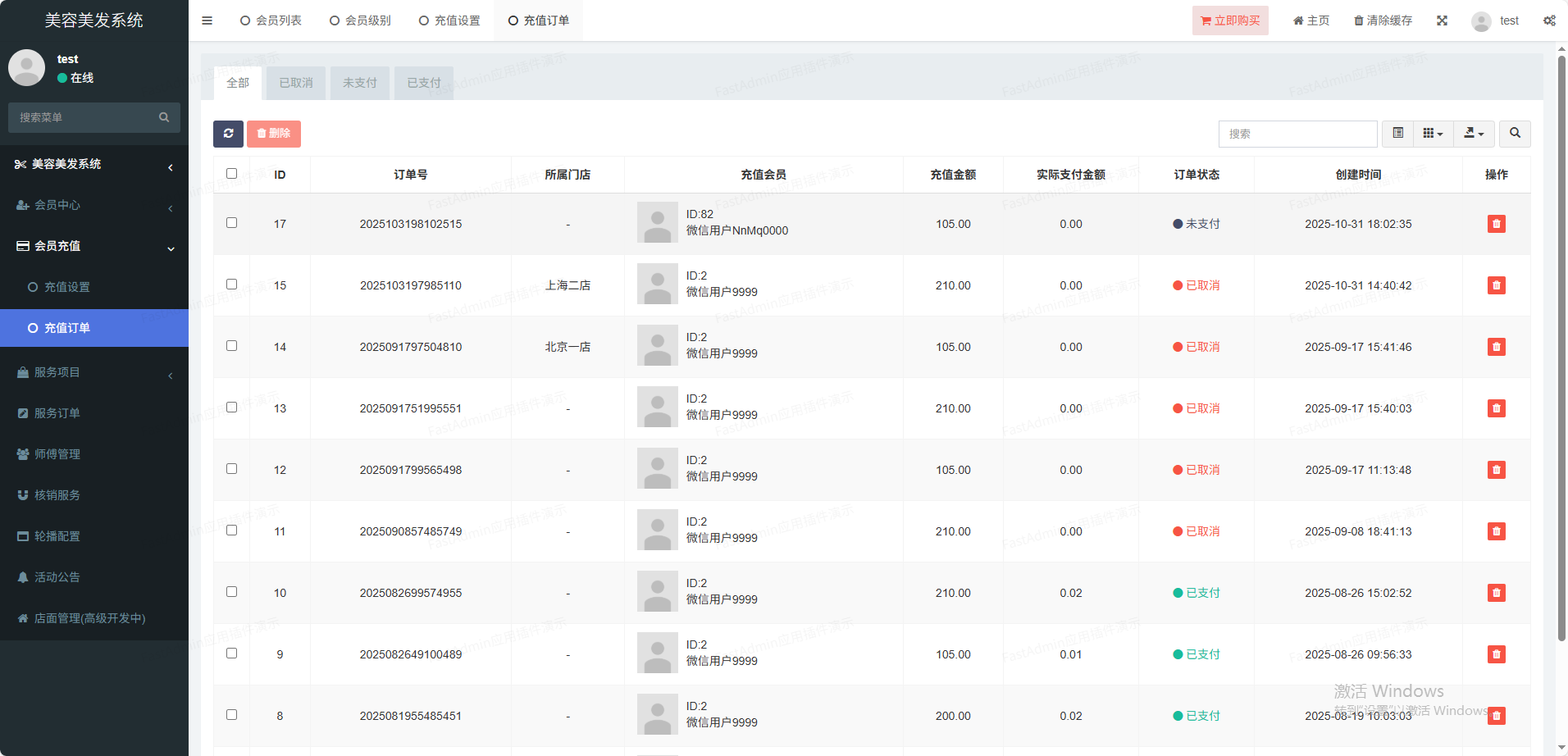Open the 会员级别 top tab
The image size is (1568, 756).
(360, 20)
